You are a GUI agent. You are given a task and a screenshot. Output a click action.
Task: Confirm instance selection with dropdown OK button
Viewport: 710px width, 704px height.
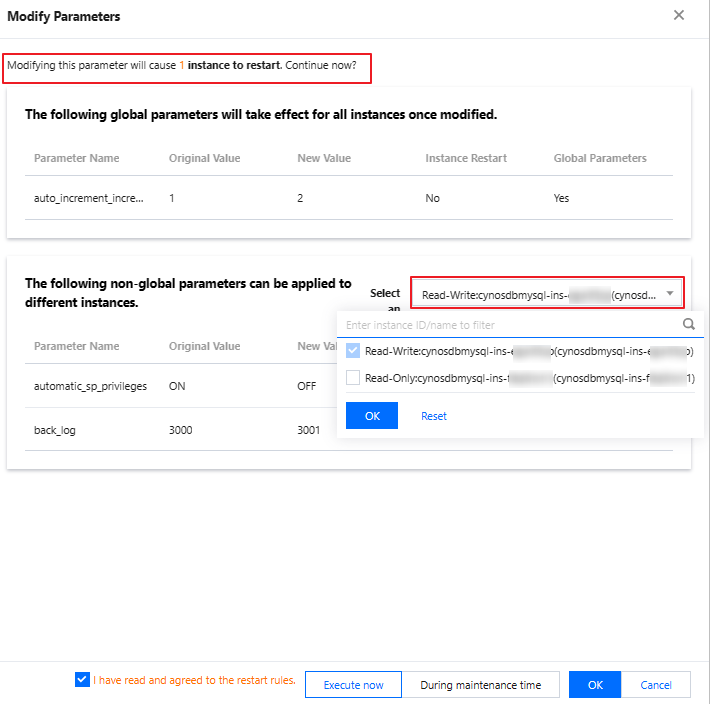[371, 416]
